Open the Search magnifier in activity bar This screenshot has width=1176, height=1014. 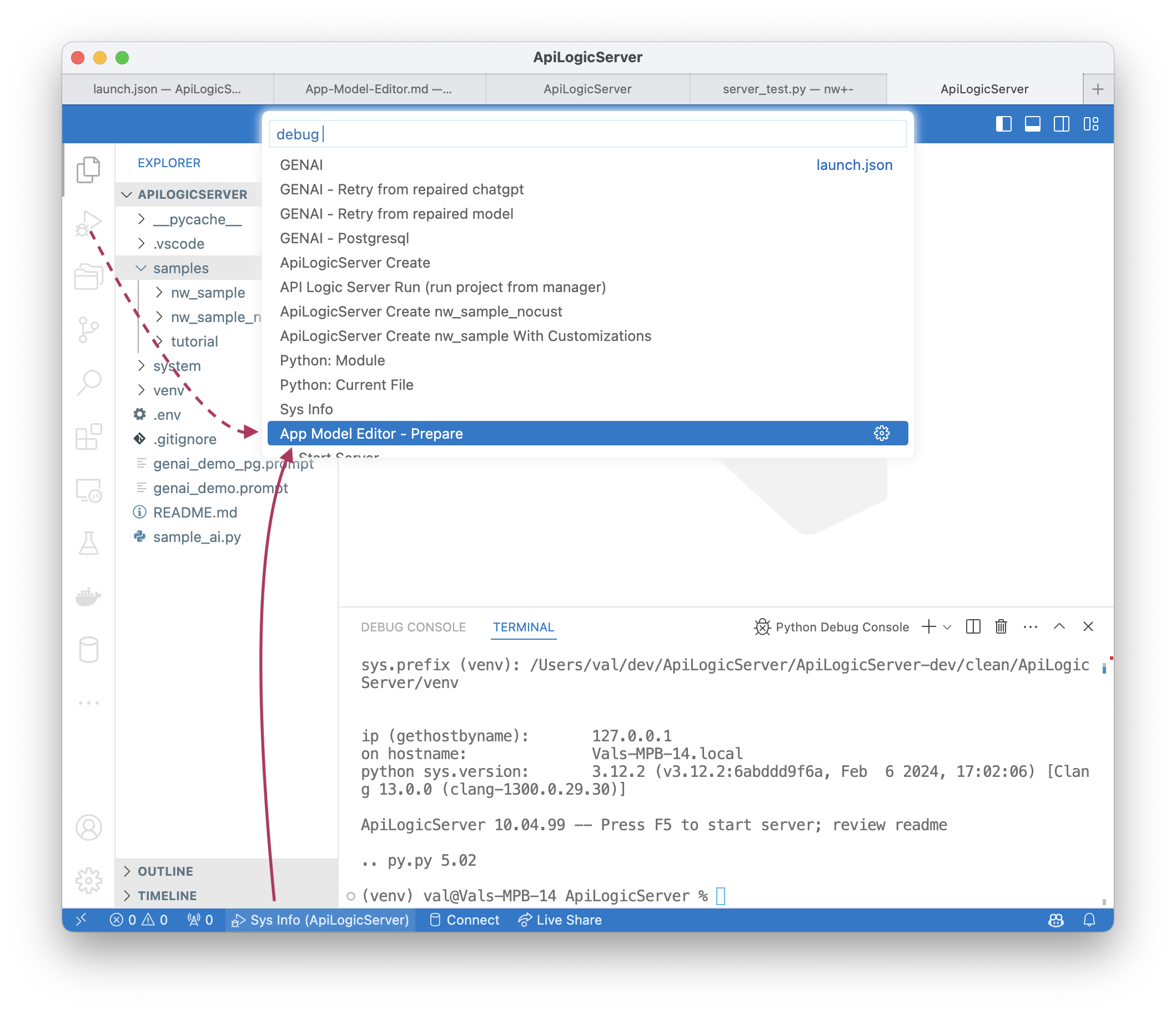[x=88, y=383]
